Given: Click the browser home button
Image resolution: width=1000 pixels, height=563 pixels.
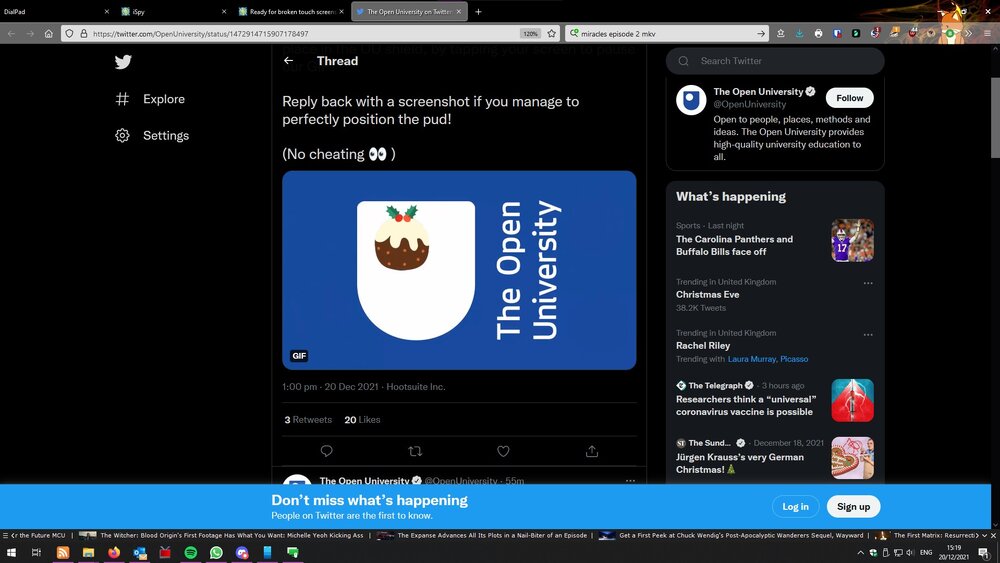Looking at the screenshot, I should tap(48, 33).
